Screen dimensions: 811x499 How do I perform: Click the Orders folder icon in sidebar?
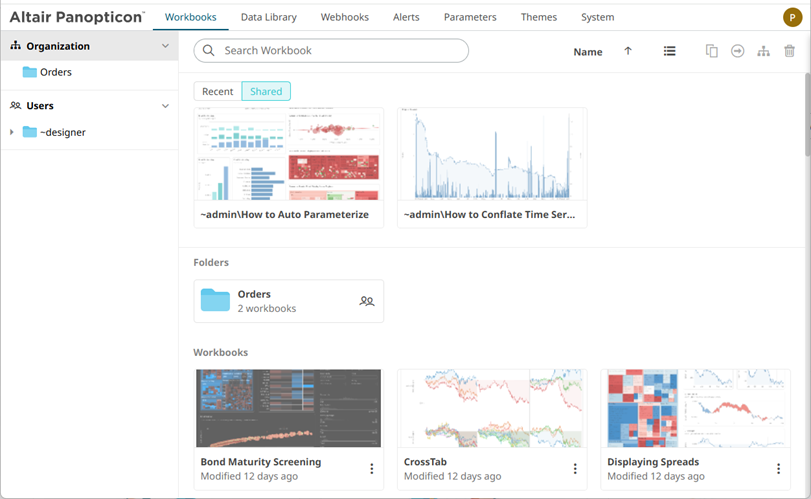(29, 72)
